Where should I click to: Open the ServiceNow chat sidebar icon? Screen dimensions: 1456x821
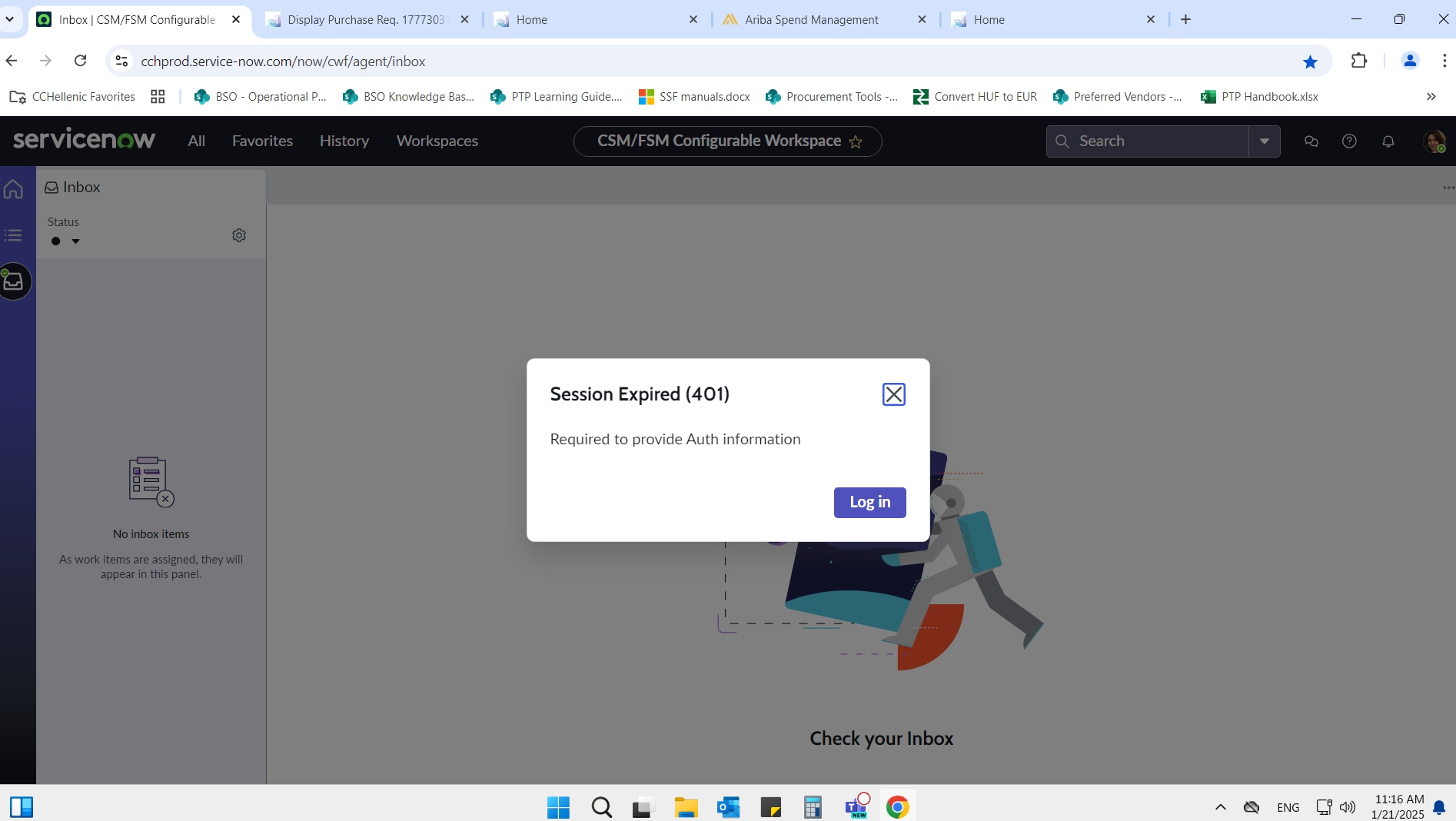pyautogui.click(x=1311, y=141)
